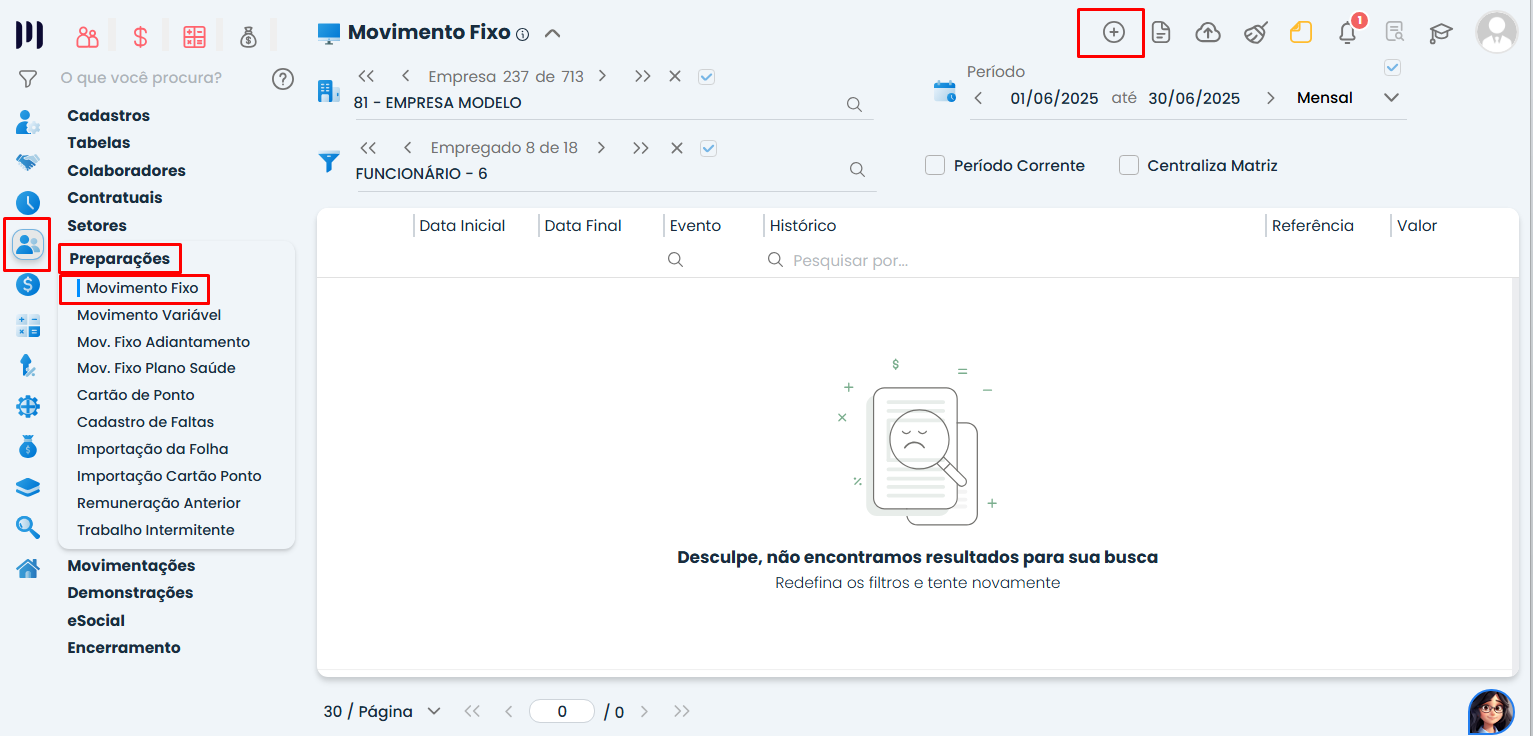
Task: Click the help question mark icon
Action: (283, 78)
